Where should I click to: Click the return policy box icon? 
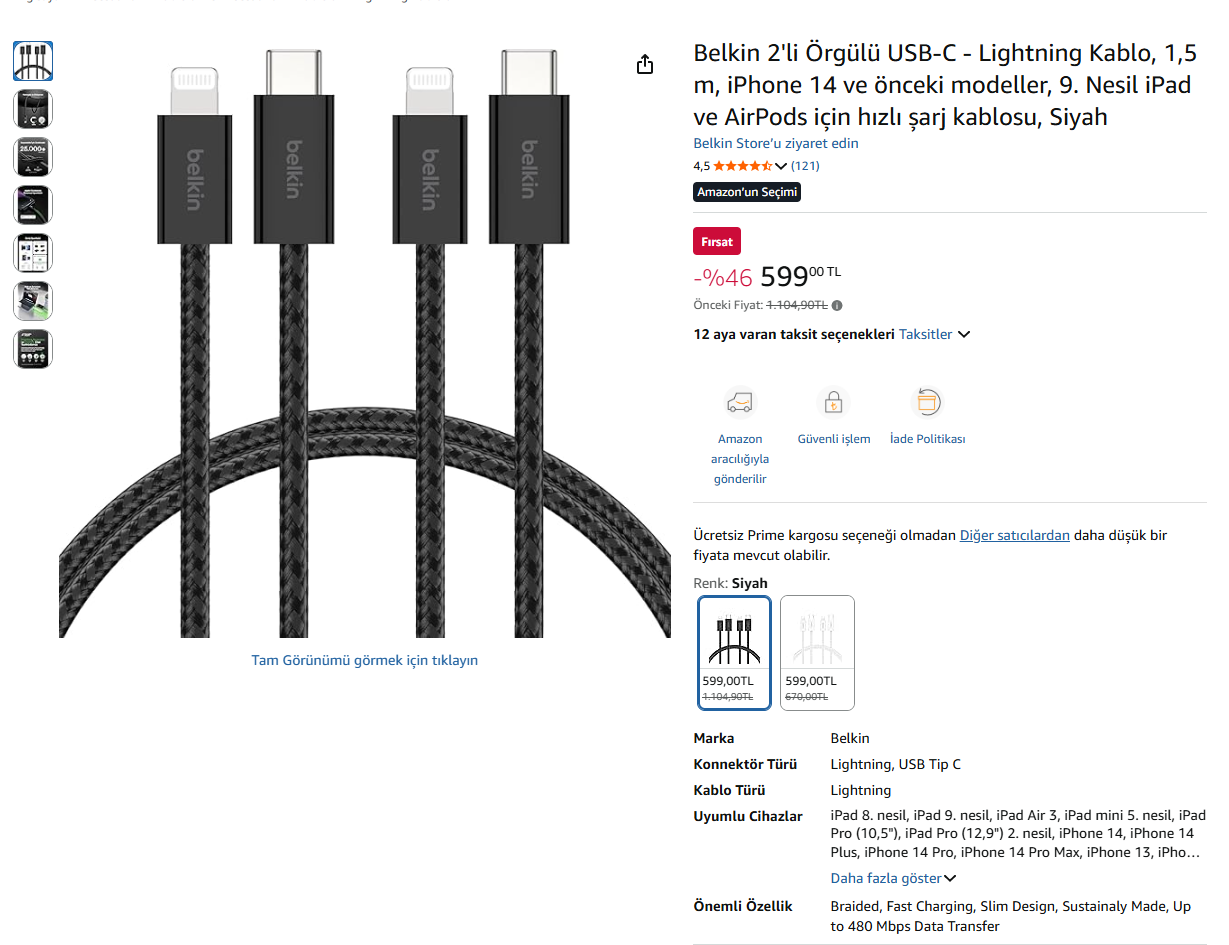click(x=927, y=403)
